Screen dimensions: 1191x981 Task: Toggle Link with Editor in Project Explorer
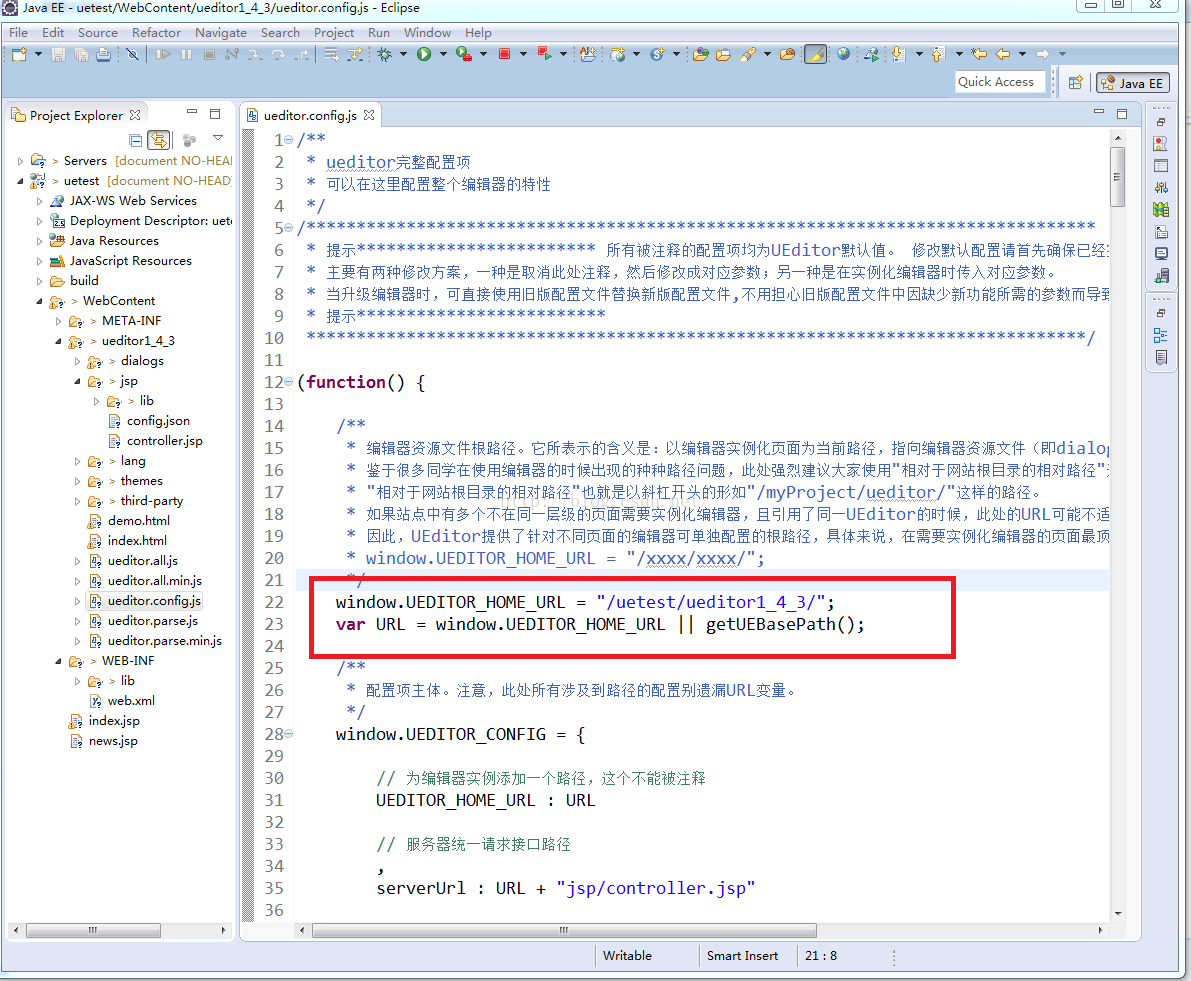pos(158,140)
